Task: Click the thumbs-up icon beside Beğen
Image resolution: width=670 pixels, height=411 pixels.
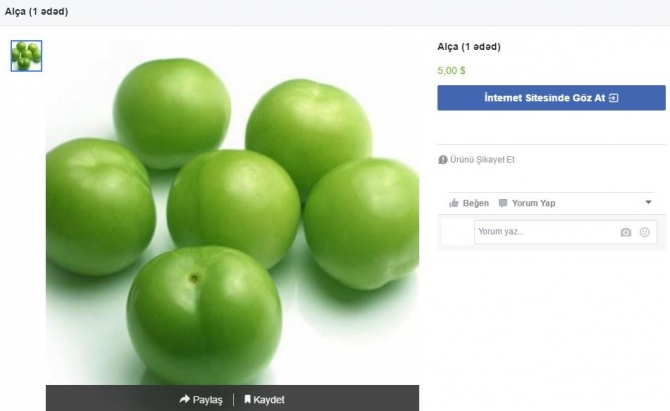Action: pyautogui.click(x=454, y=203)
